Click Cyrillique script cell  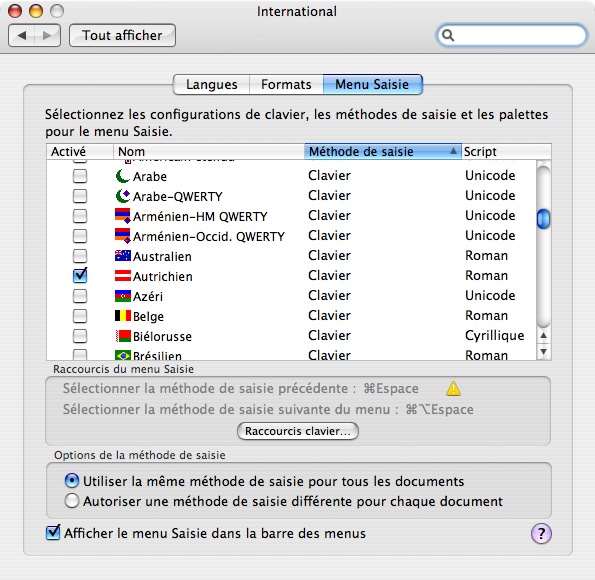tap(494, 336)
